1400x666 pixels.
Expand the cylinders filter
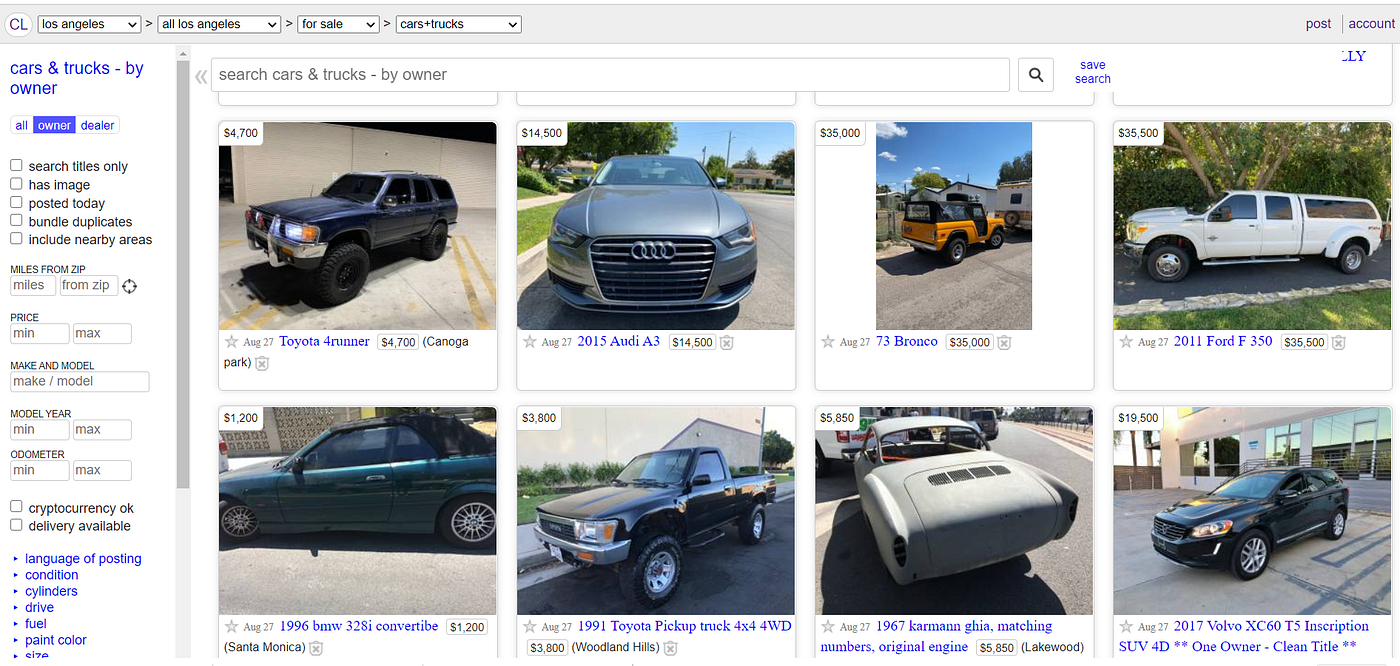pyautogui.click(x=51, y=591)
